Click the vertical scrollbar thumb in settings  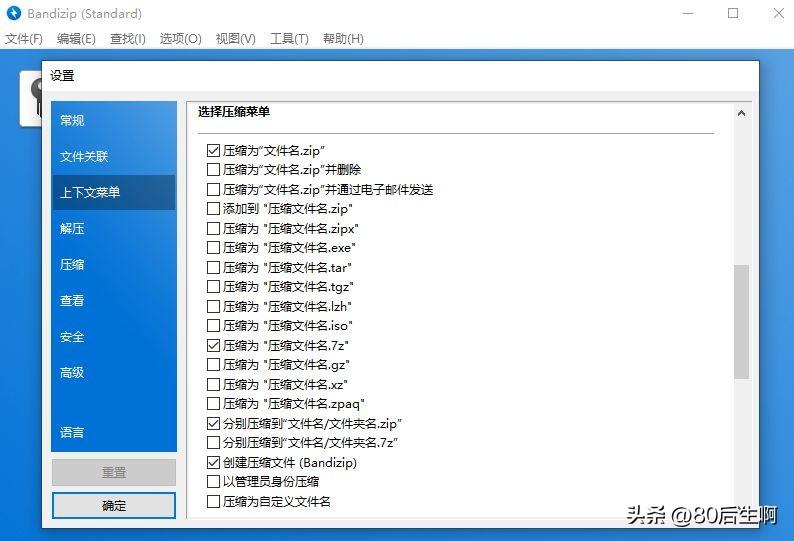point(741,321)
